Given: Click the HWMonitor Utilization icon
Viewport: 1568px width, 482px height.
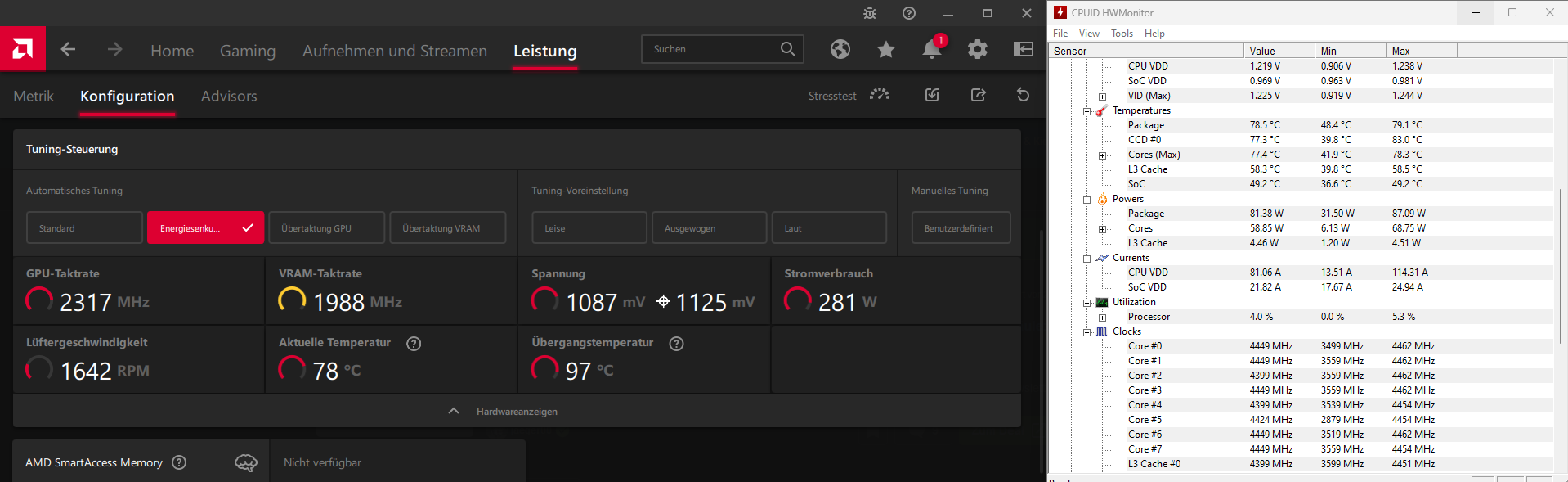Looking at the screenshot, I should 1102,302.
